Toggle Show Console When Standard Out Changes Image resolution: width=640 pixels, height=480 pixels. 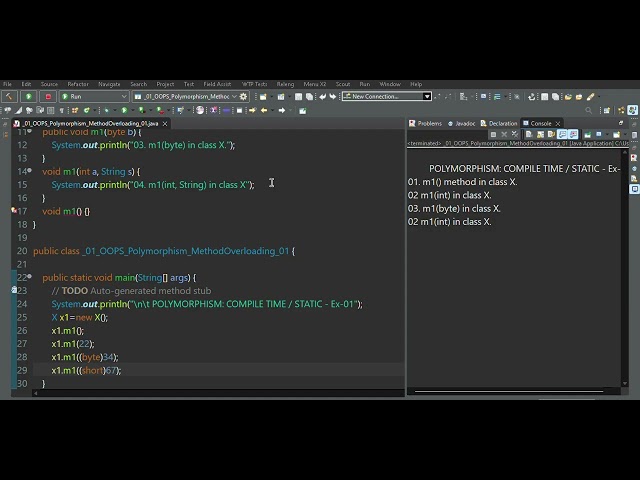pos(562,134)
